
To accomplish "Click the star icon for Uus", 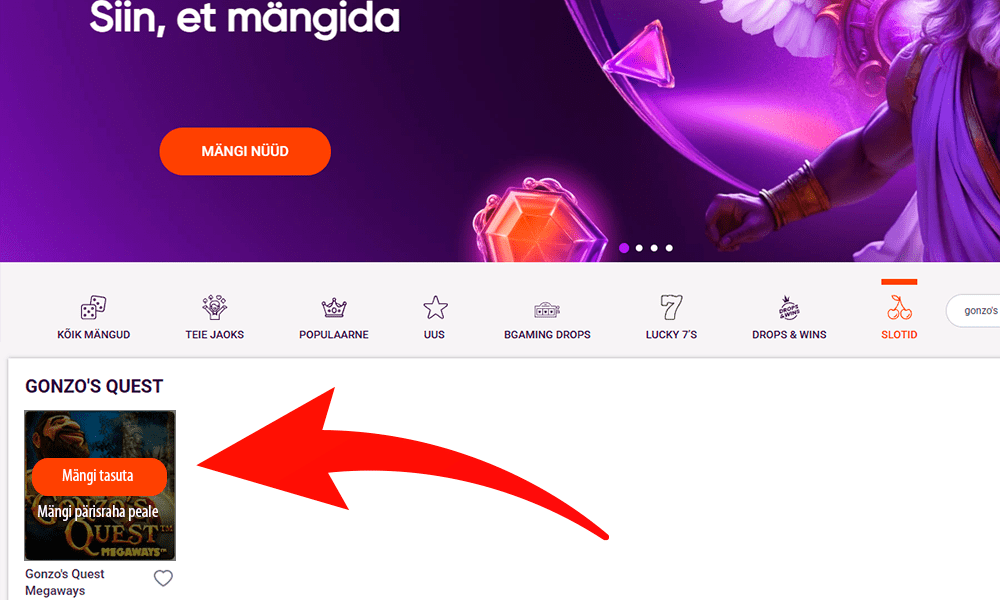I will 435,307.
